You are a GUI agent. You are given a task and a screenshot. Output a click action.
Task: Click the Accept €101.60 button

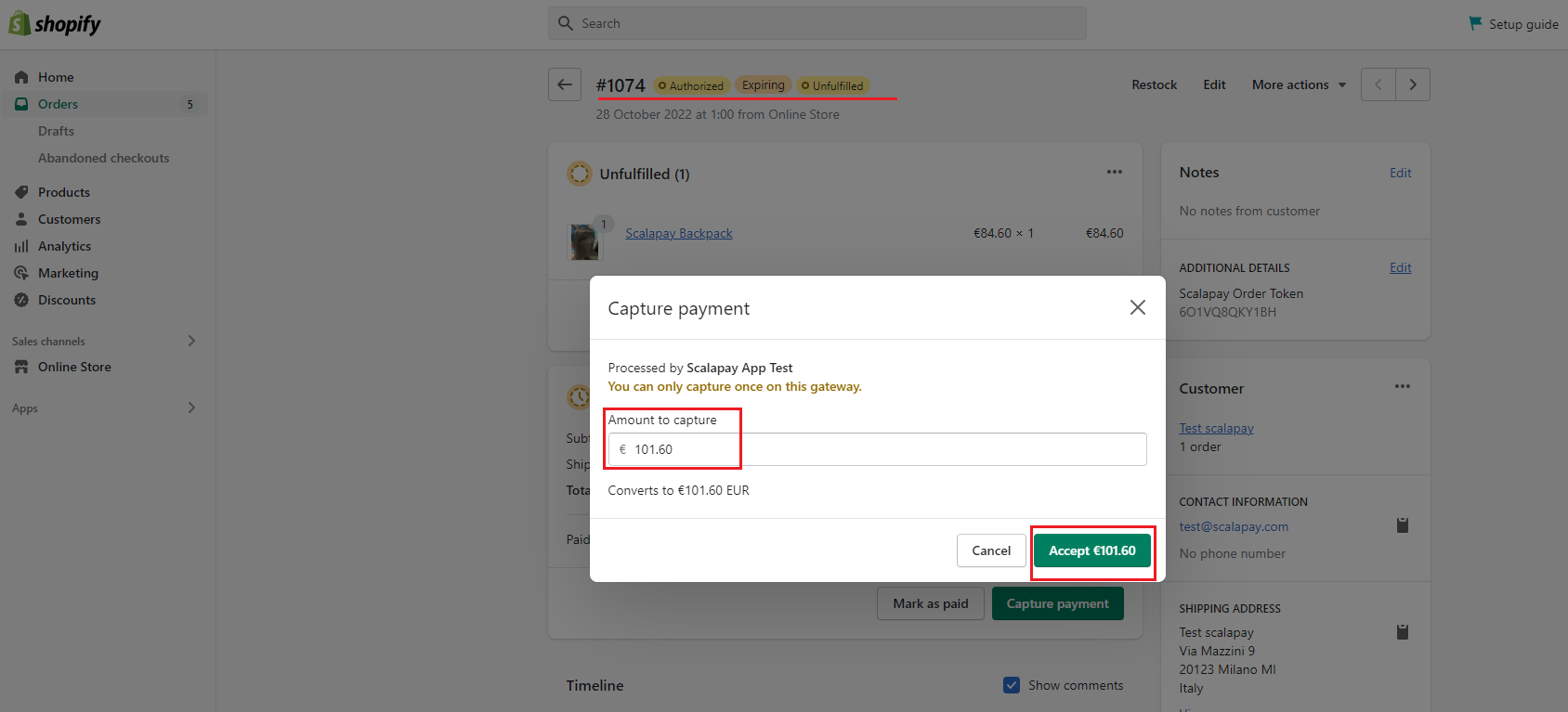click(x=1092, y=550)
